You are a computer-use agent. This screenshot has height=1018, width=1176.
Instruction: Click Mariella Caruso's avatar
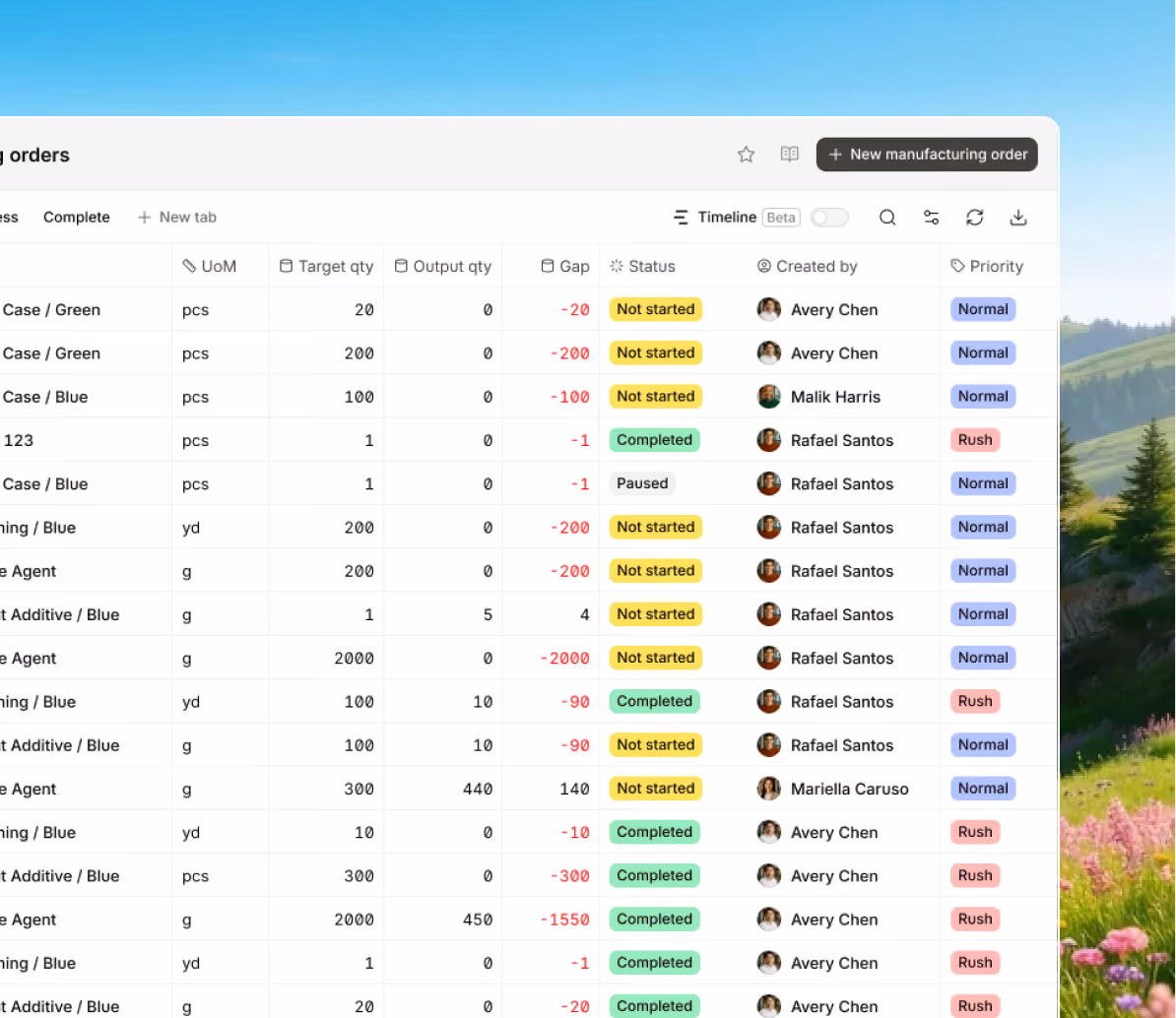[x=769, y=789]
